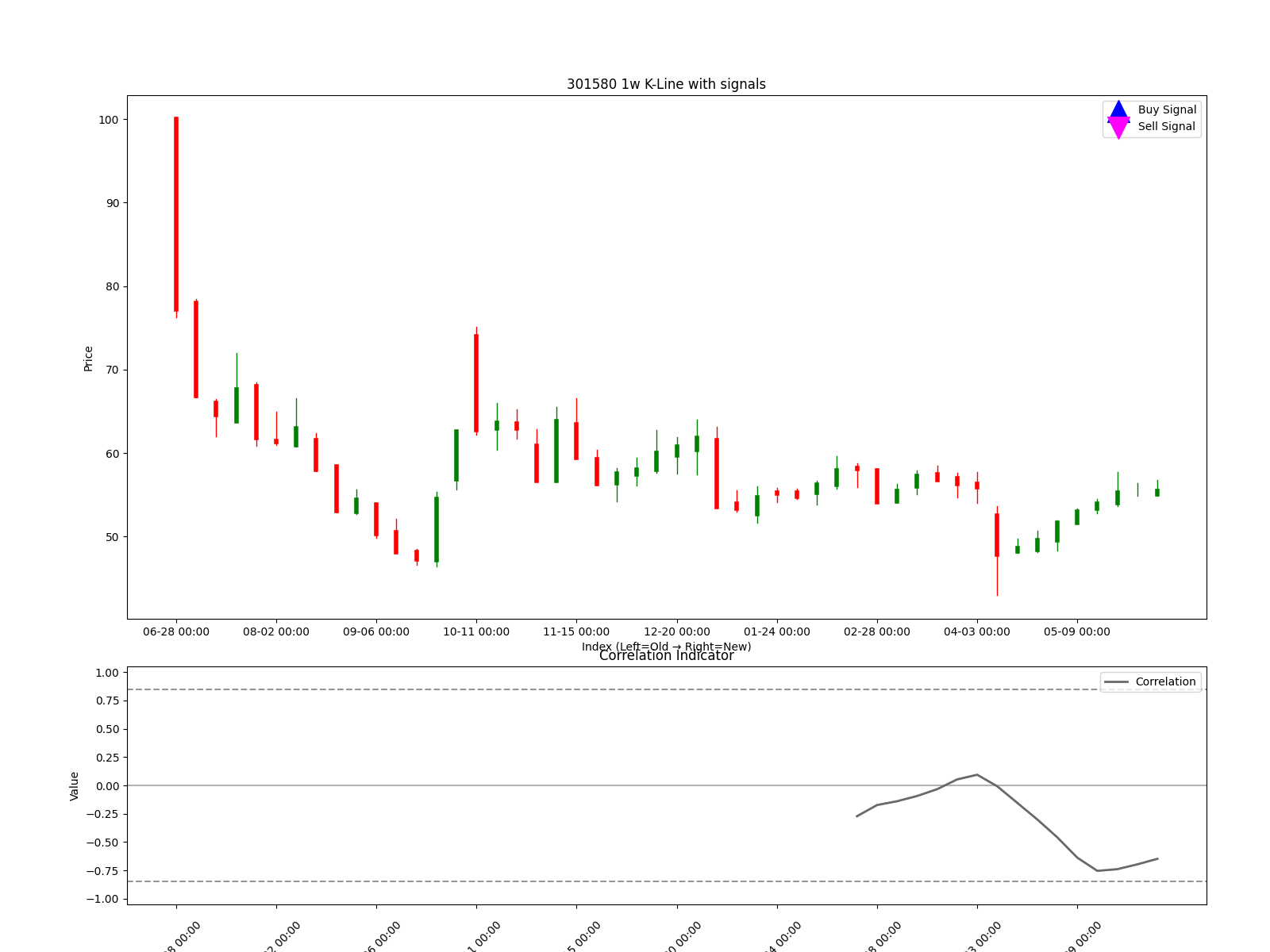This screenshot has height=952, width=1270.
Task: Click the 02-28 00:00 x-axis tick label
Action: pos(877,631)
